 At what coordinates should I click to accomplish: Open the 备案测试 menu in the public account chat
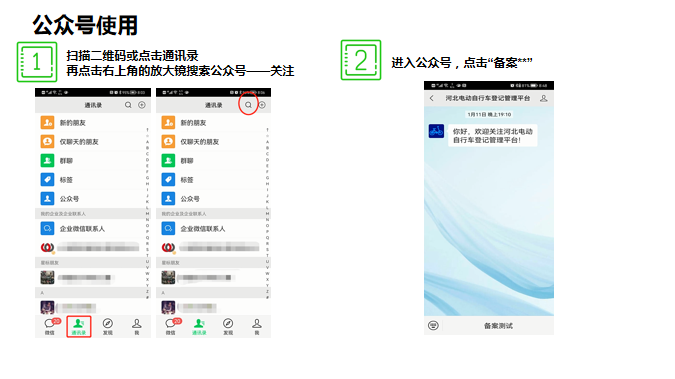click(498, 326)
